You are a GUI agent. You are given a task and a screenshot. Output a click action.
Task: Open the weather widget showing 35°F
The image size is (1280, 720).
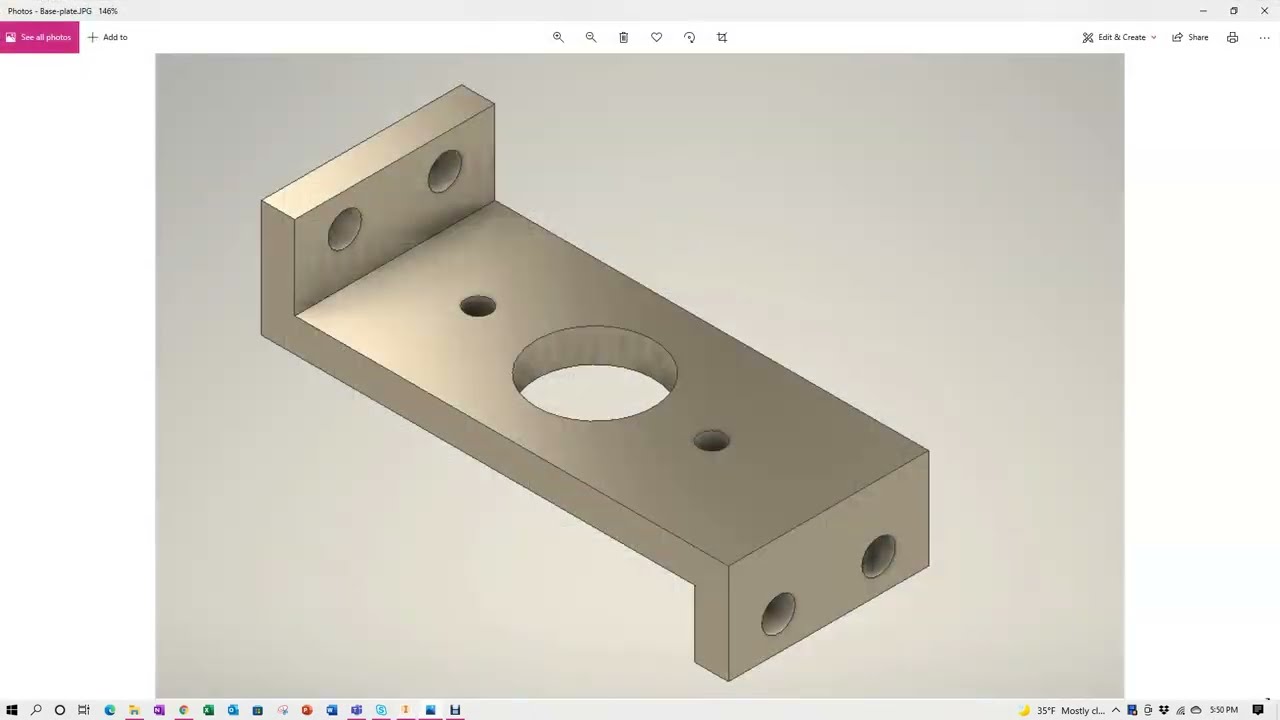1062,710
